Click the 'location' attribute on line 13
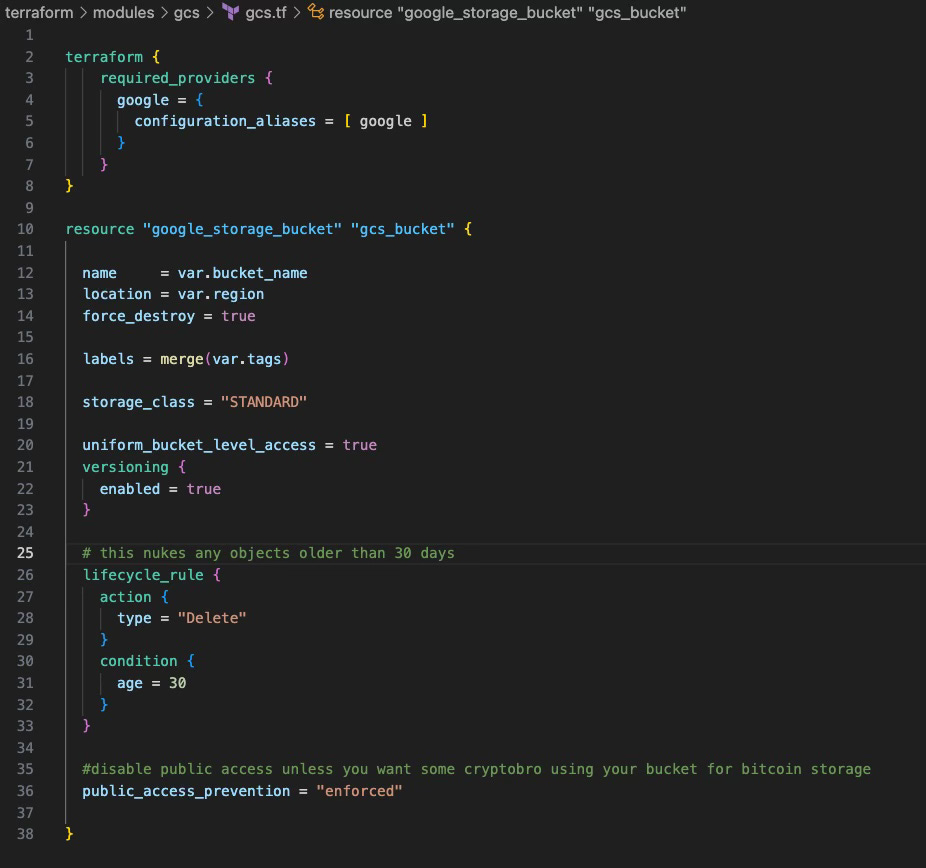926x868 pixels. tap(117, 294)
